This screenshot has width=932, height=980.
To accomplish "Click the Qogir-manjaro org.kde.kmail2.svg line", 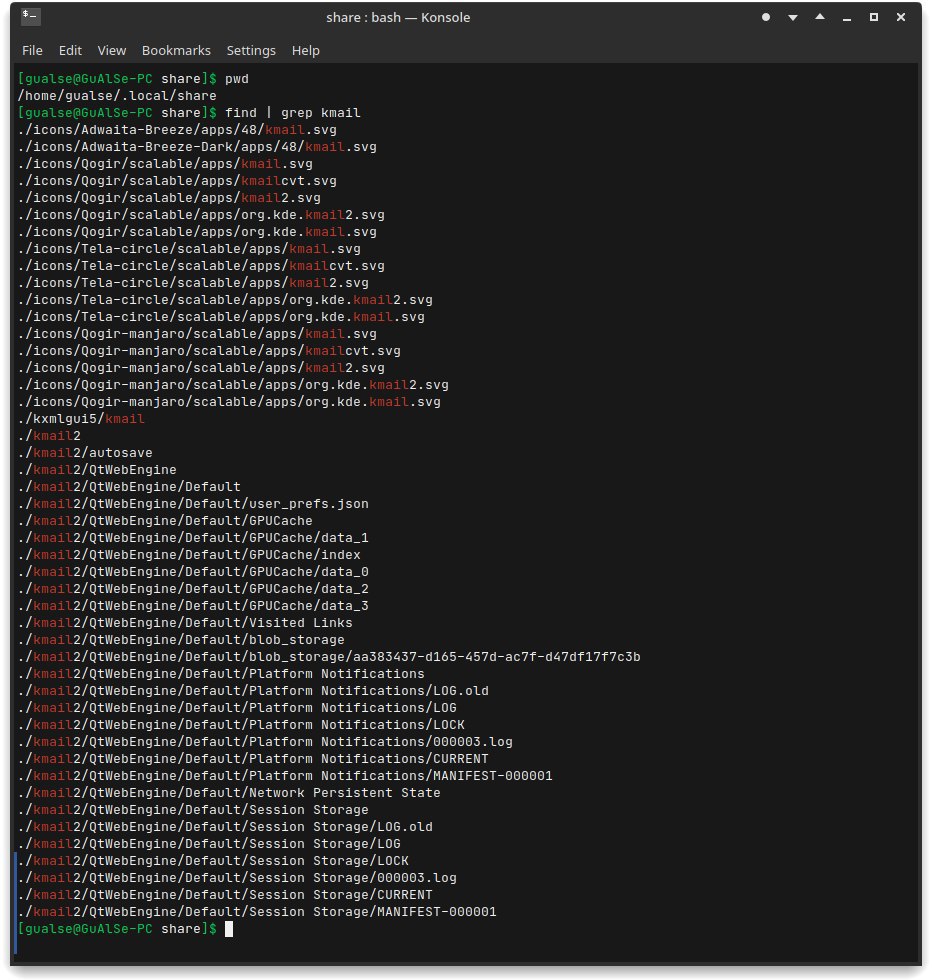I will coord(233,384).
